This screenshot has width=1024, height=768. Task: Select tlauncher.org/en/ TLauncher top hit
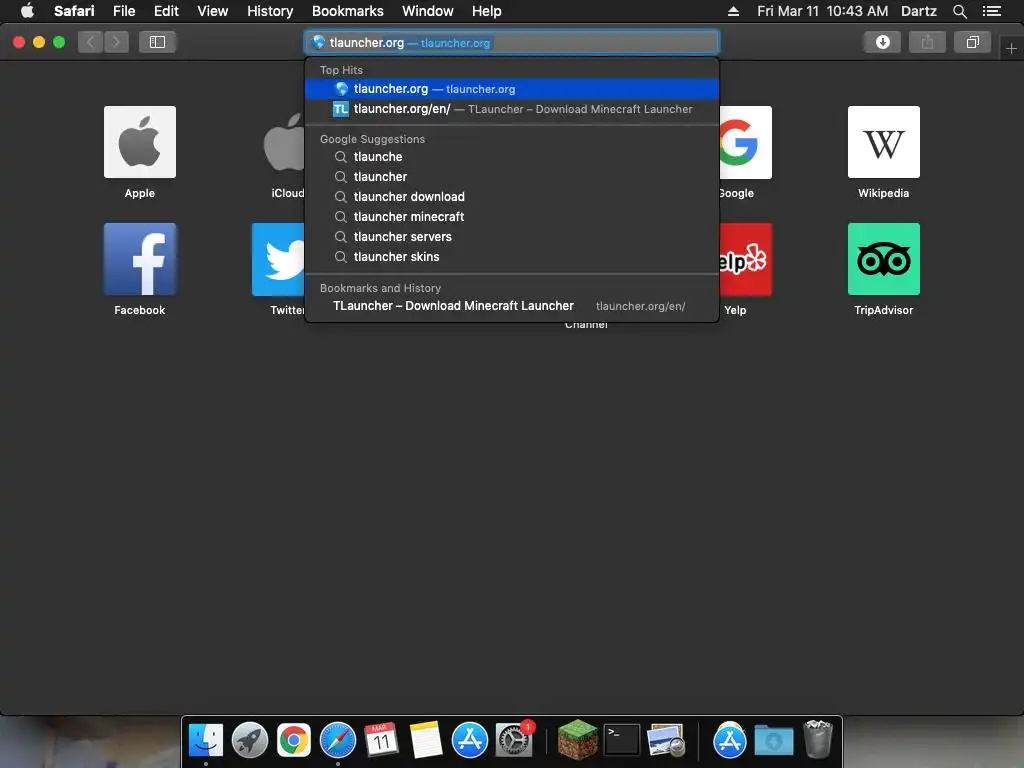512,109
